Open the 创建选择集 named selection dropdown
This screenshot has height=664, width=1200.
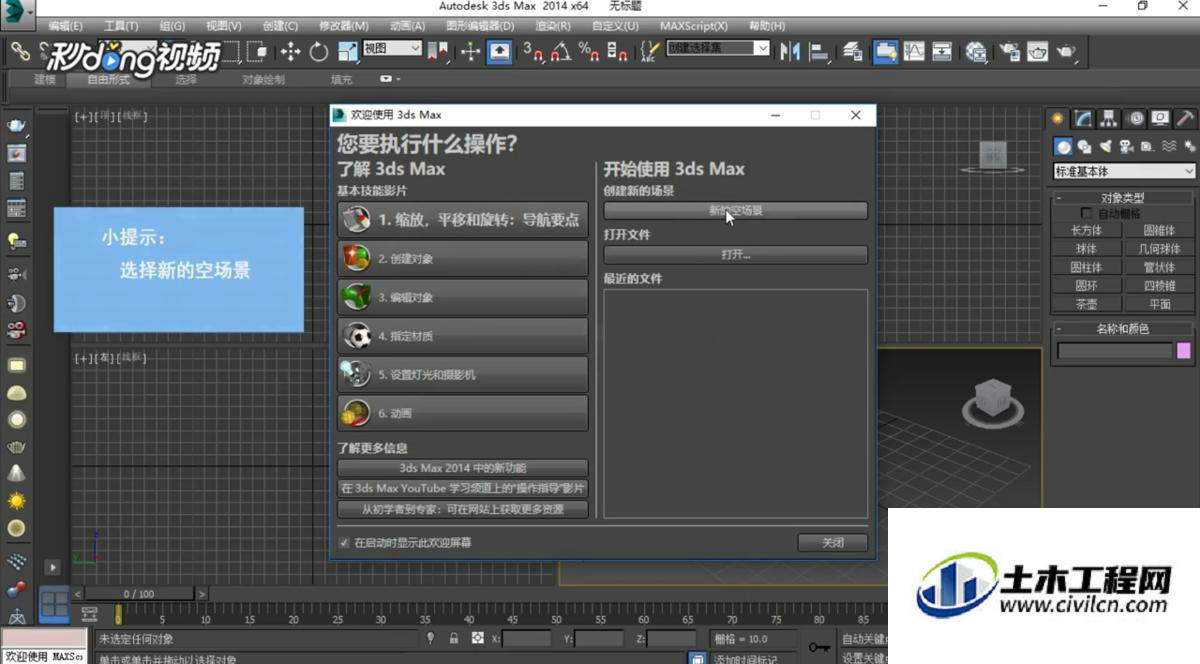tap(719, 48)
